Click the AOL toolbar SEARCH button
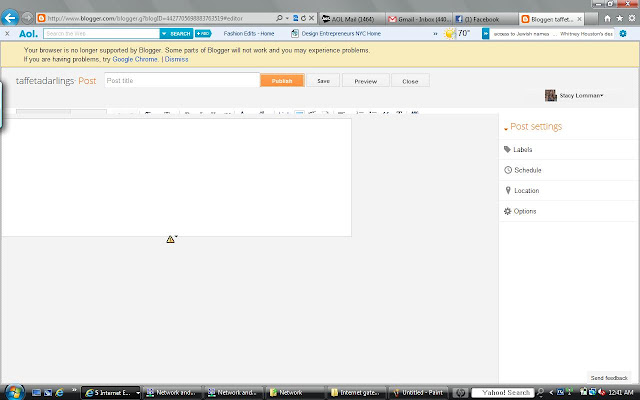Screen dimensions: 640x400 pyautogui.click(x=176, y=33)
